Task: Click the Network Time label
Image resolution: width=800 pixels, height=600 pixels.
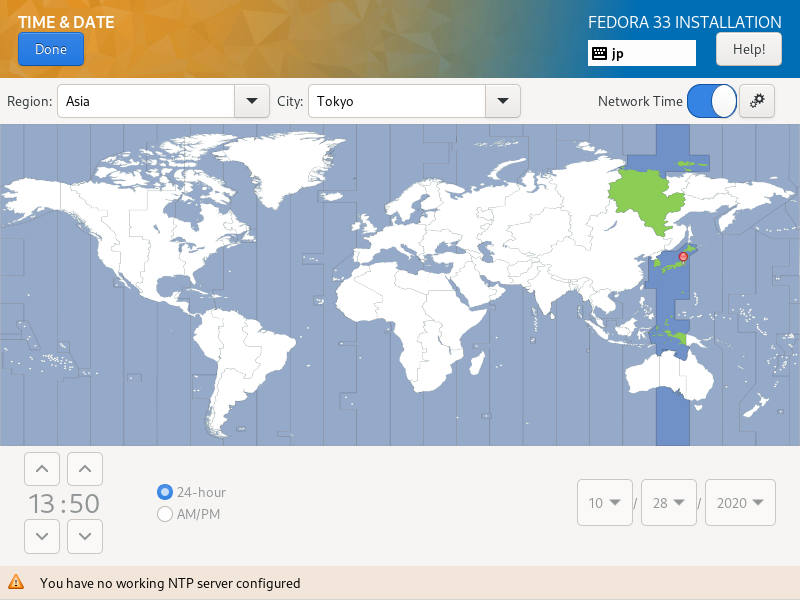Action: [x=640, y=101]
